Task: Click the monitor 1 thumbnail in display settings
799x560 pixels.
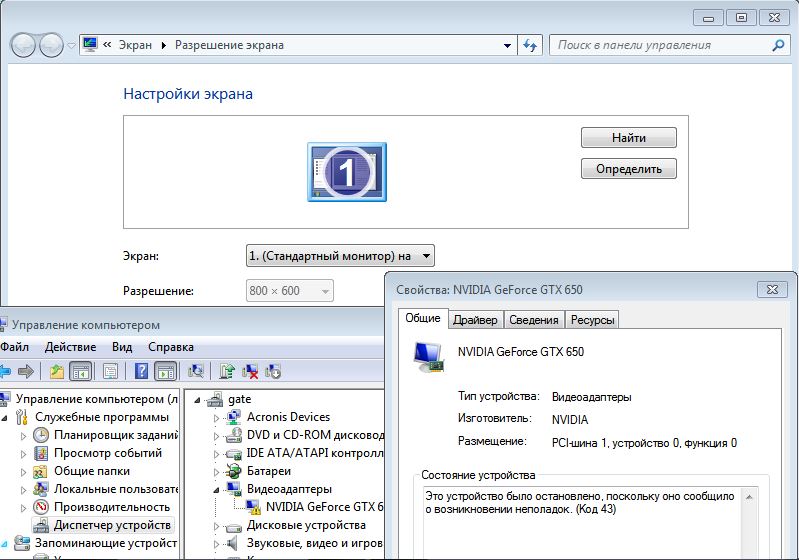Action: [347, 172]
